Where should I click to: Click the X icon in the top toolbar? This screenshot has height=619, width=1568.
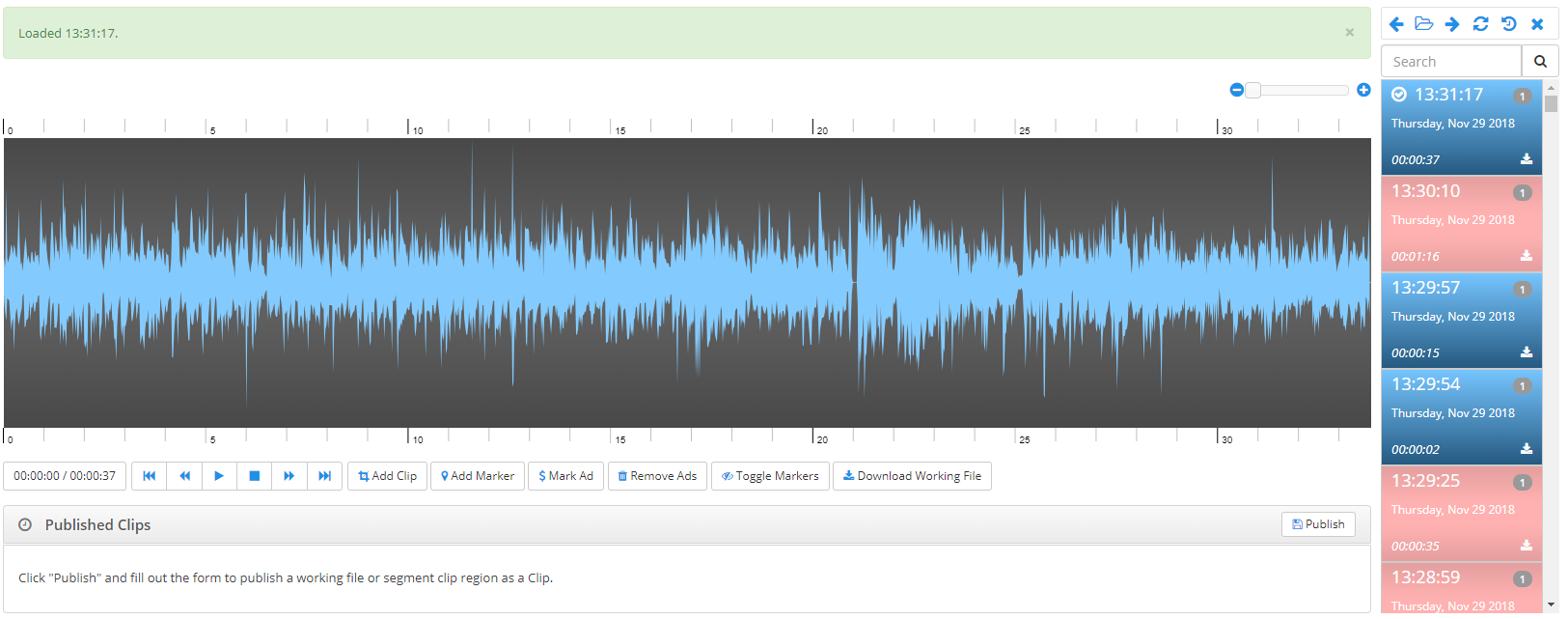pyautogui.click(x=1537, y=24)
